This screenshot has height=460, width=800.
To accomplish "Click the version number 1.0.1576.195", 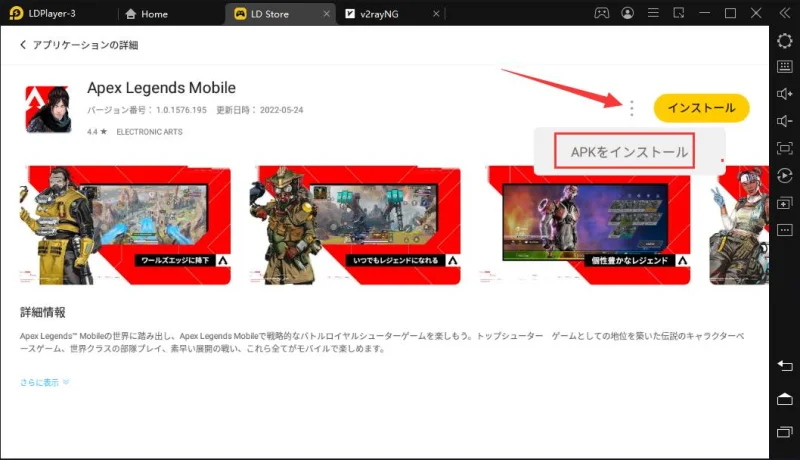I will tap(181, 110).
